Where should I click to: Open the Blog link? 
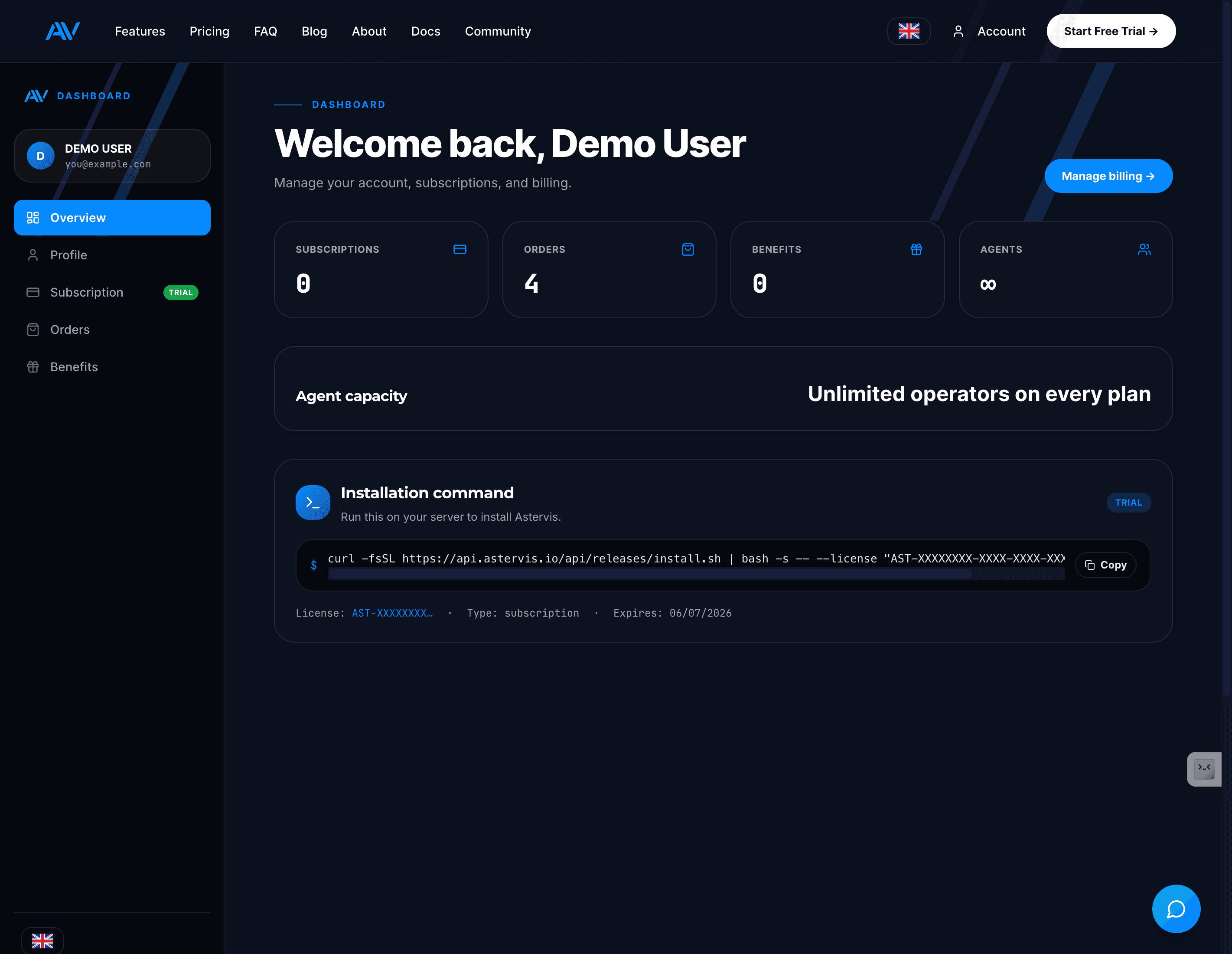click(314, 31)
